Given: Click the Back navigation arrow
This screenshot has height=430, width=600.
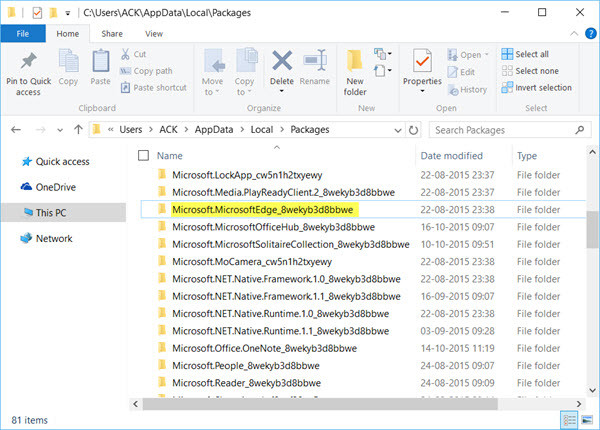Looking at the screenshot, I should tap(16, 130).
